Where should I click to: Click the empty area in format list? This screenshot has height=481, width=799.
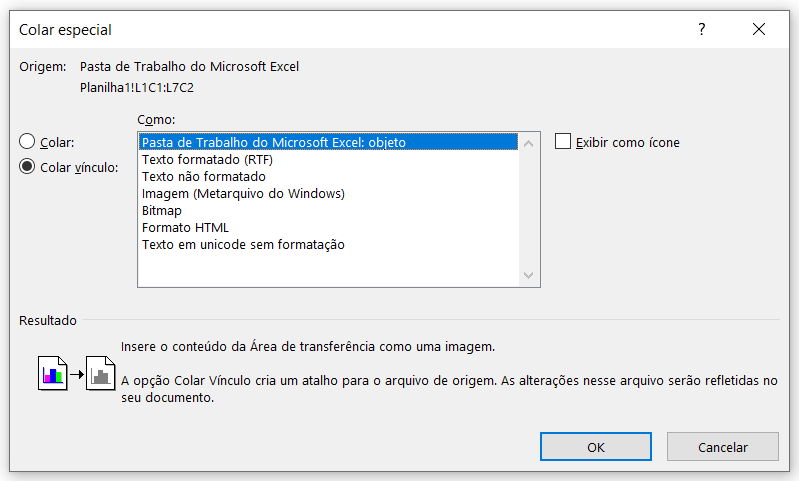pyautogui.click(x=328, y=269)
